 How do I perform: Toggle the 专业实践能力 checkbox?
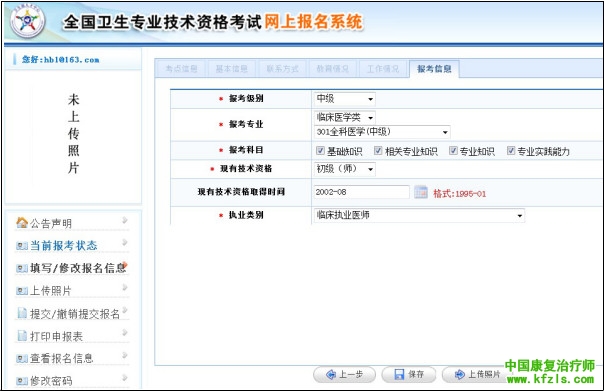(x=511, y=151)
